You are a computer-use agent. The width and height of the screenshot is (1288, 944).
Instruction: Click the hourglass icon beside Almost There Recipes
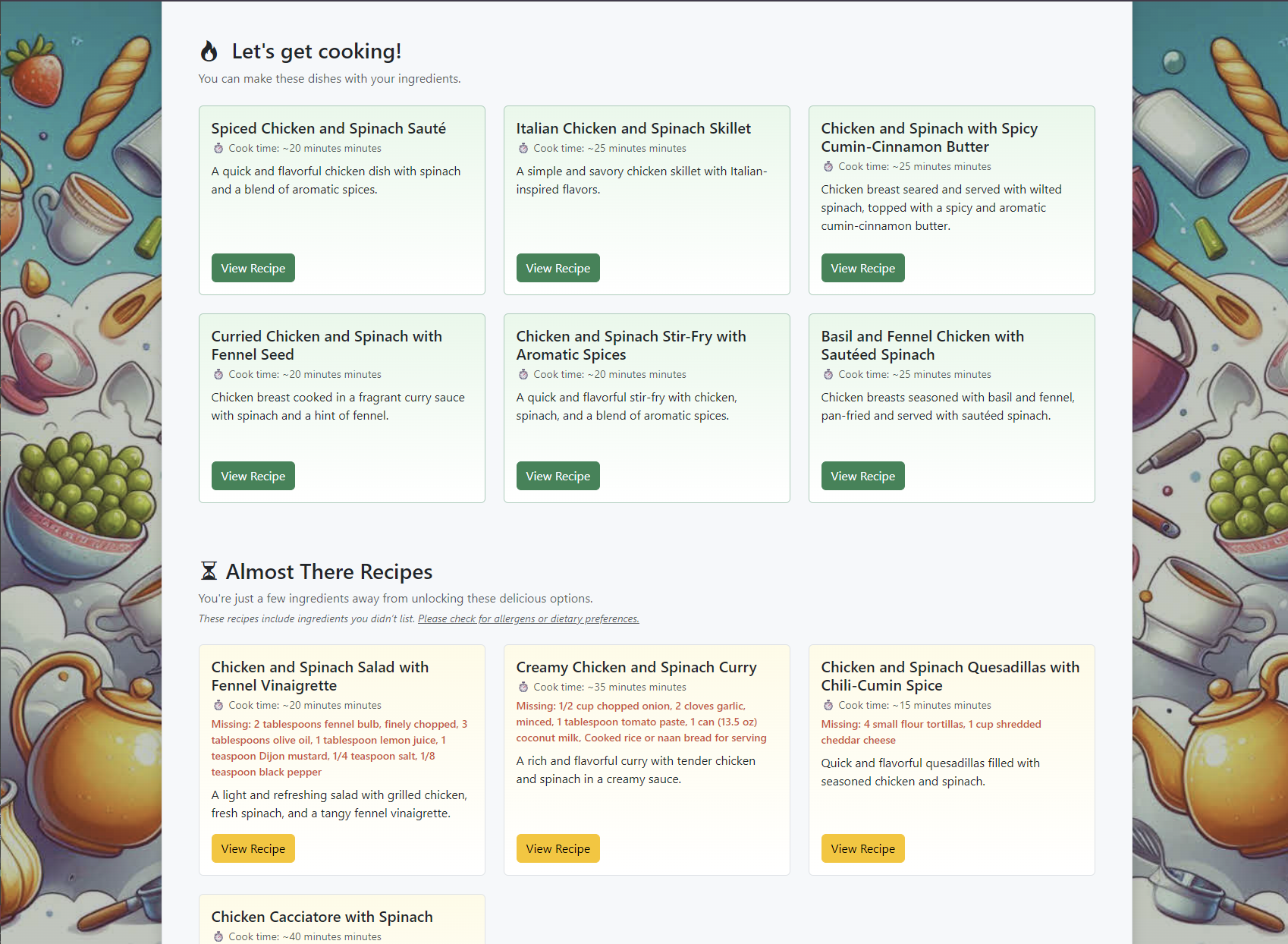[209, 571]
